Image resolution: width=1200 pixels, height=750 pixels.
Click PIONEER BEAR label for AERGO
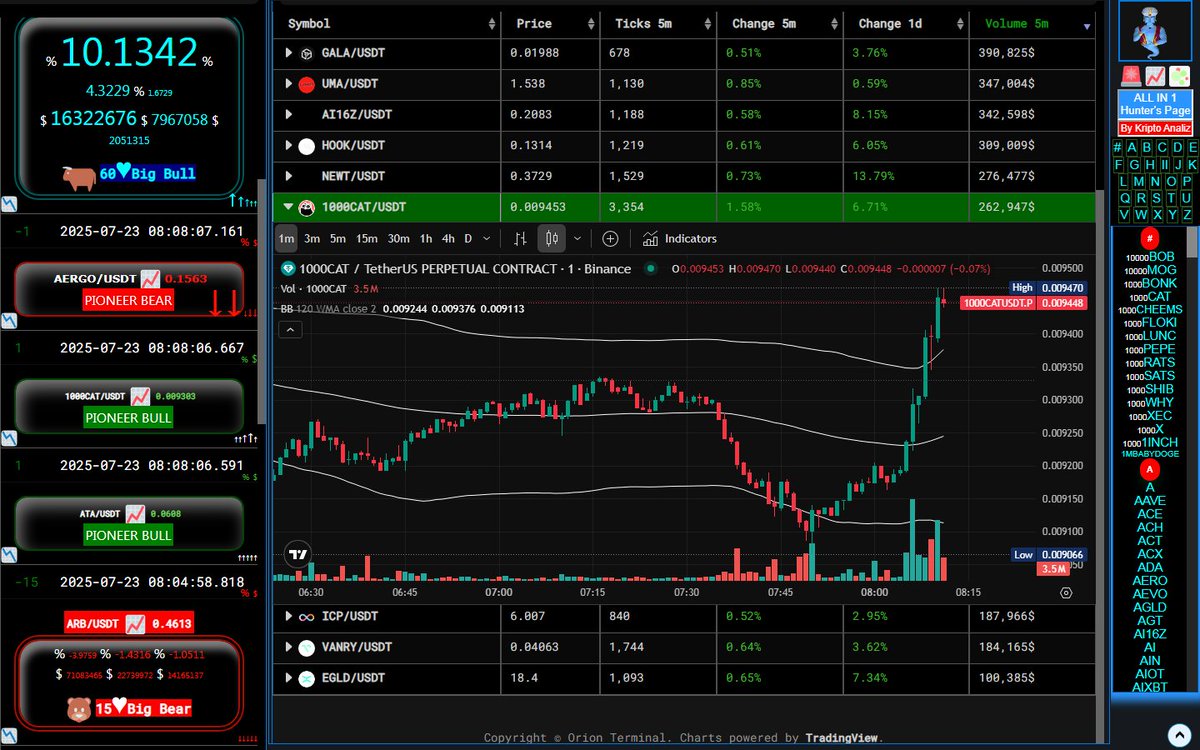click(128, 300)
